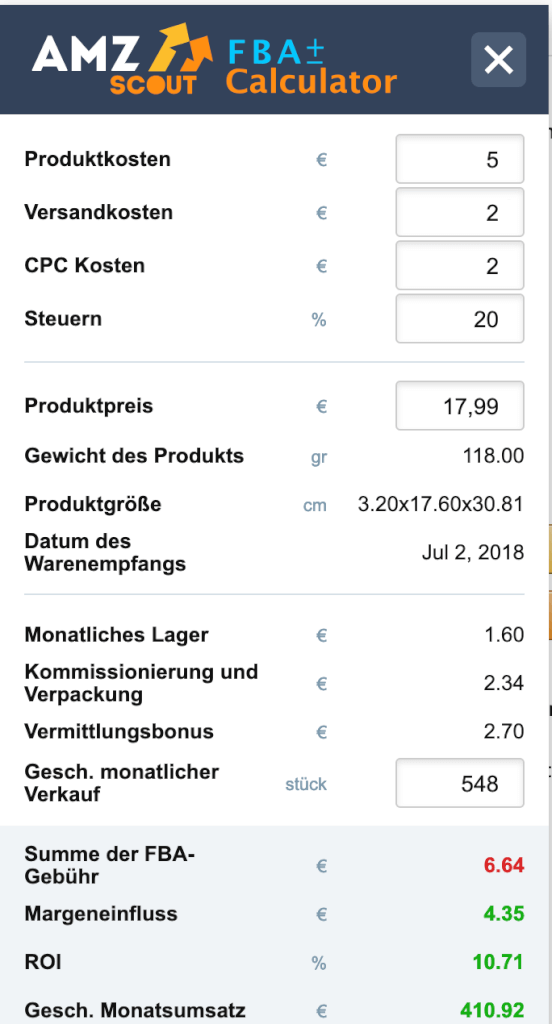Click the Jul 2, 2018 date
Image resolution: width=552 pixels, height=1024 pixels.
pyautogui.click(x=473, y=552)
